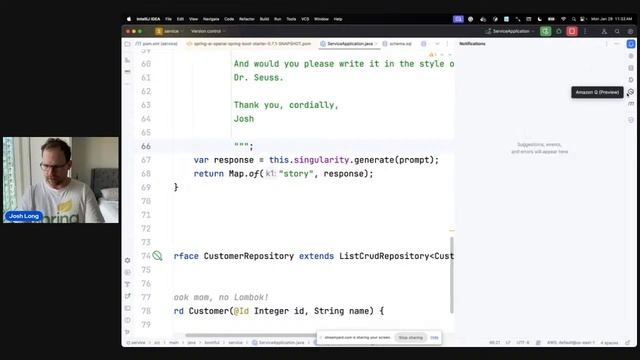Image resolution: width=640 pixels, height=360 pixels.
Task: Click the Stop sharing button
Action: (411, 338)
